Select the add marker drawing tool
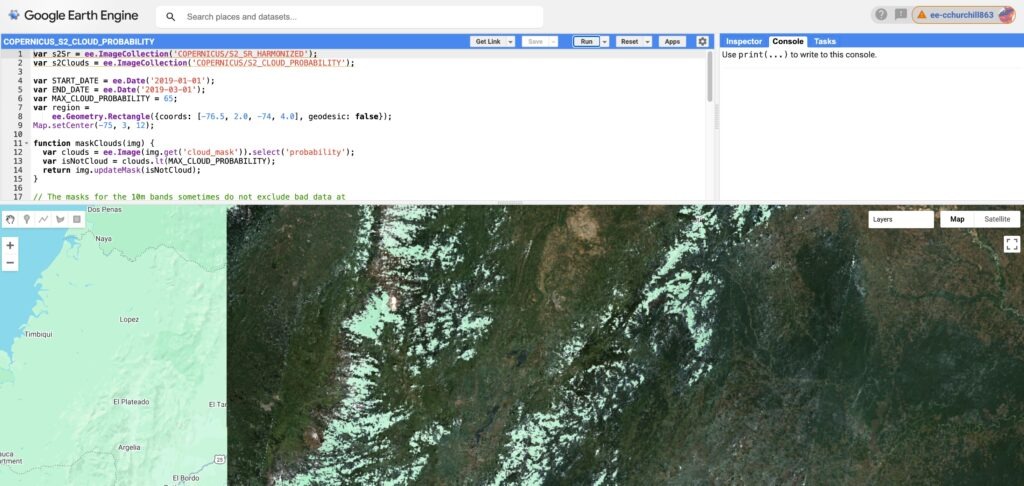 (x=26, y=219)
